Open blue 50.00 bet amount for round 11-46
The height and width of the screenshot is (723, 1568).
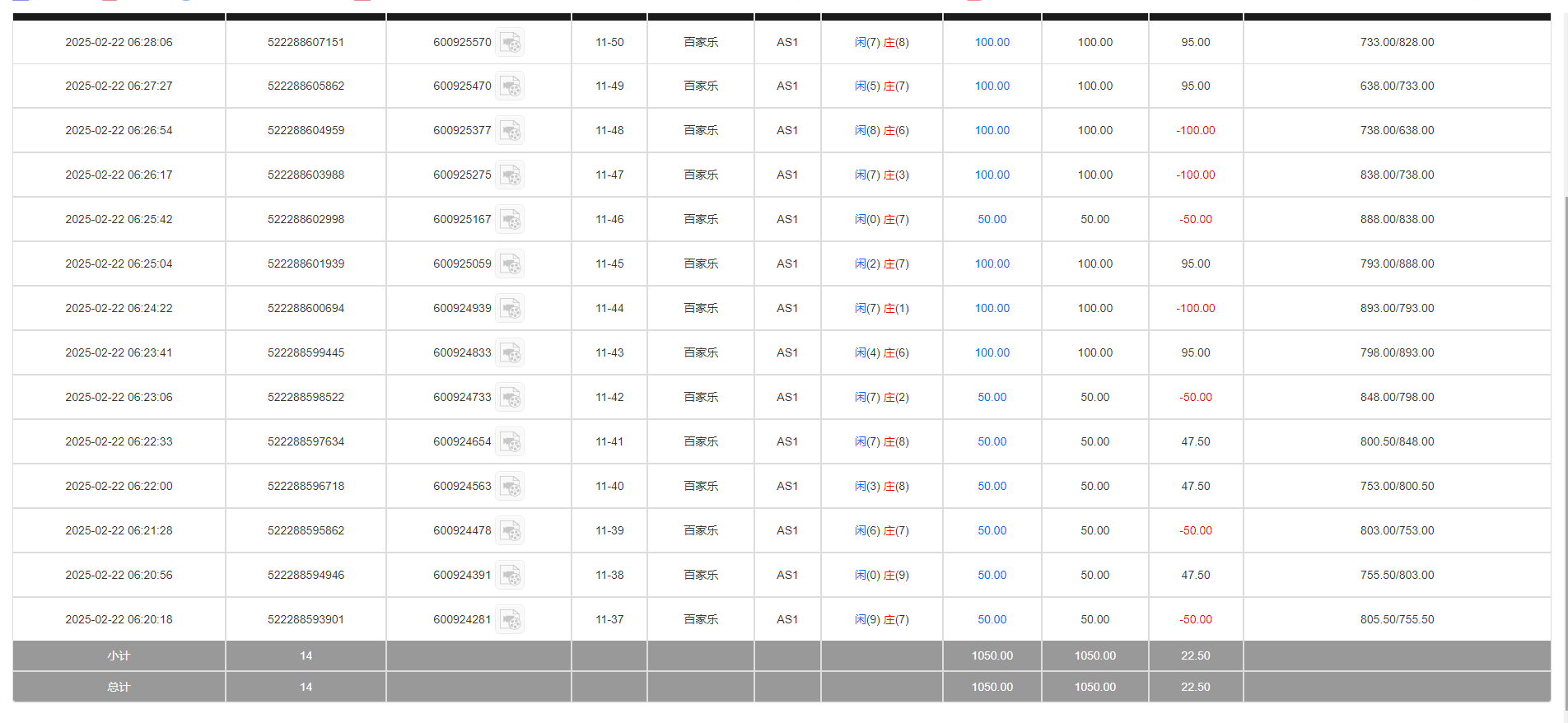(x=992, y=220)
